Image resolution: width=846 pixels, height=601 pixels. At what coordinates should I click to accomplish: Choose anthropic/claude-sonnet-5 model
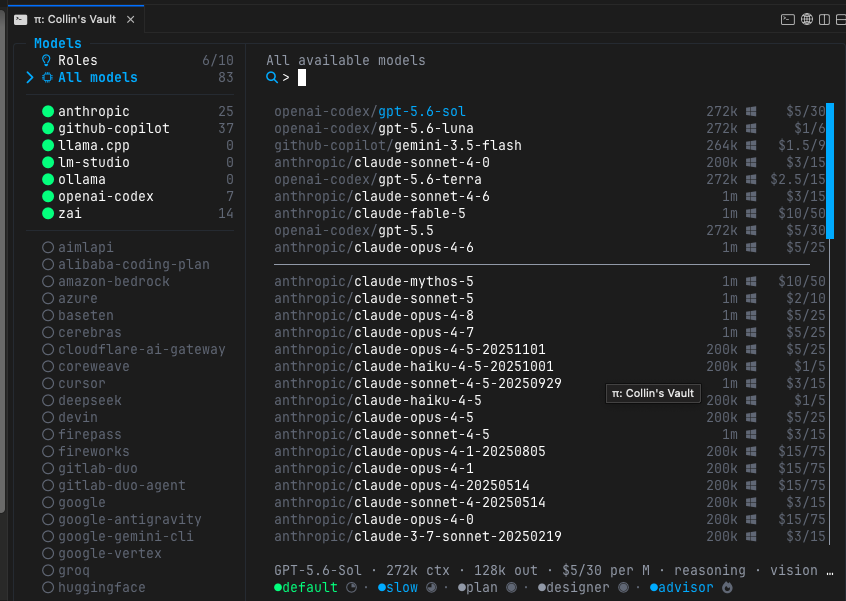click(549, 298)
